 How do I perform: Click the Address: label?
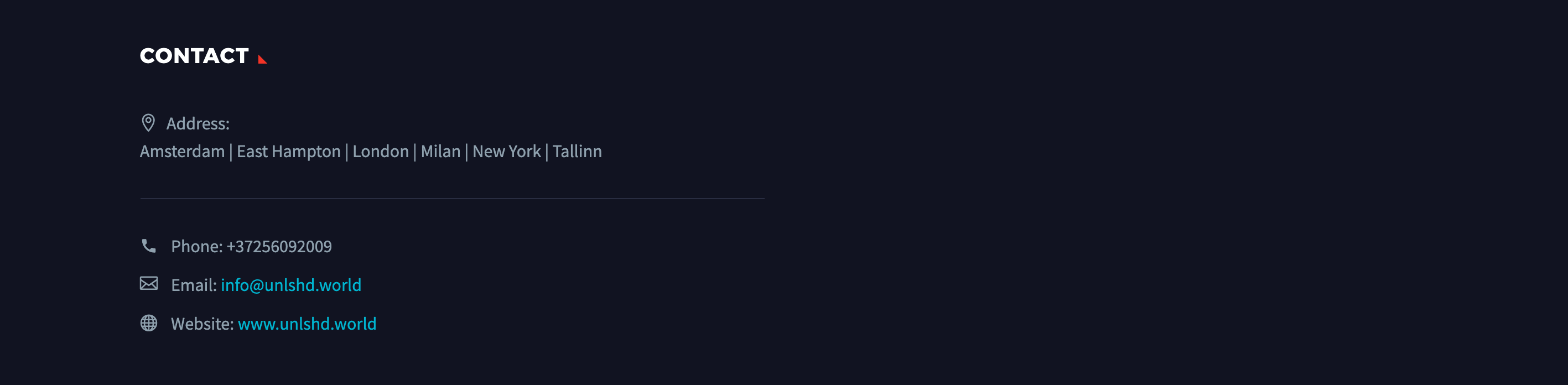(198, 123)
